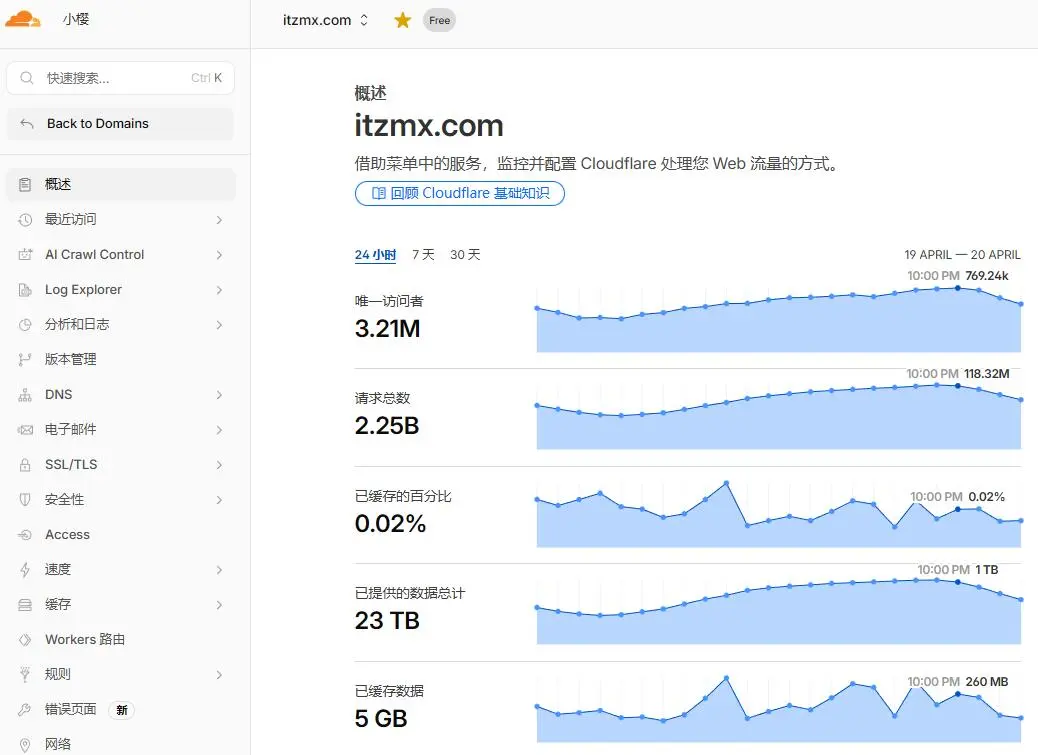The image size is (1038, 755).
Task: Focus the 快速搜索 input field
Action: (120, 78)
